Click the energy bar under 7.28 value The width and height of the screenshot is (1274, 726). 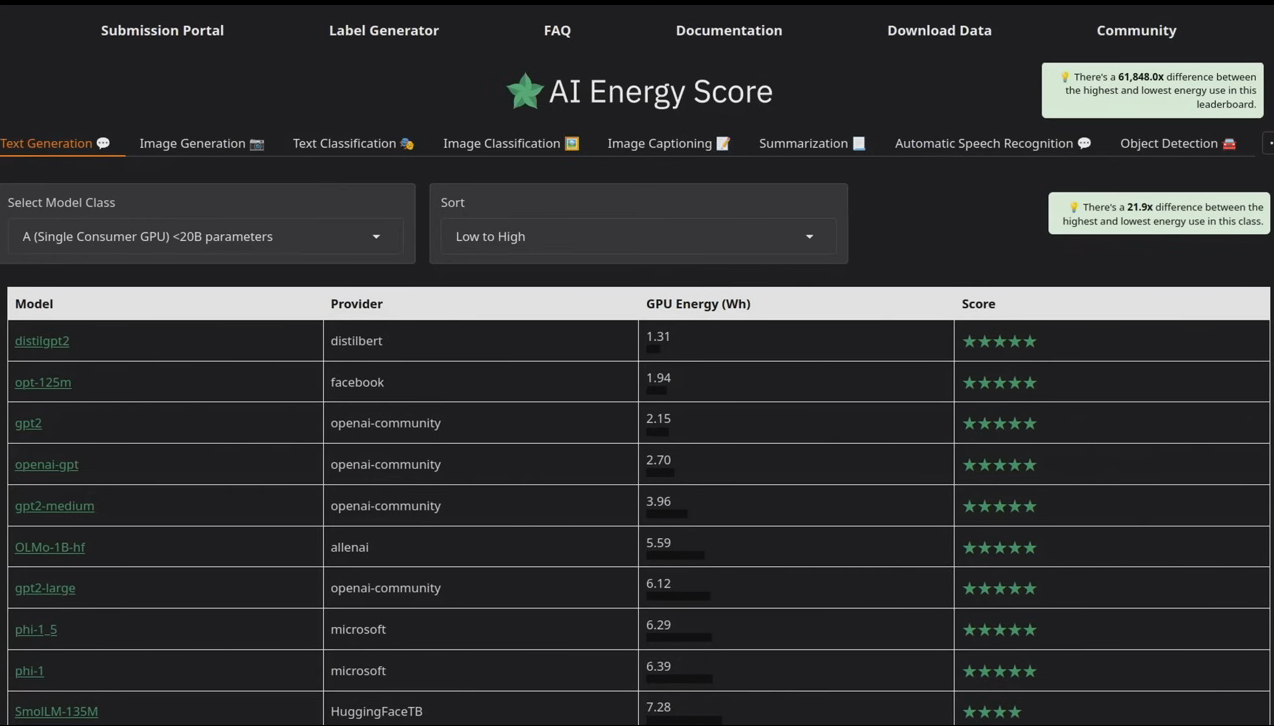click(684, 720)
